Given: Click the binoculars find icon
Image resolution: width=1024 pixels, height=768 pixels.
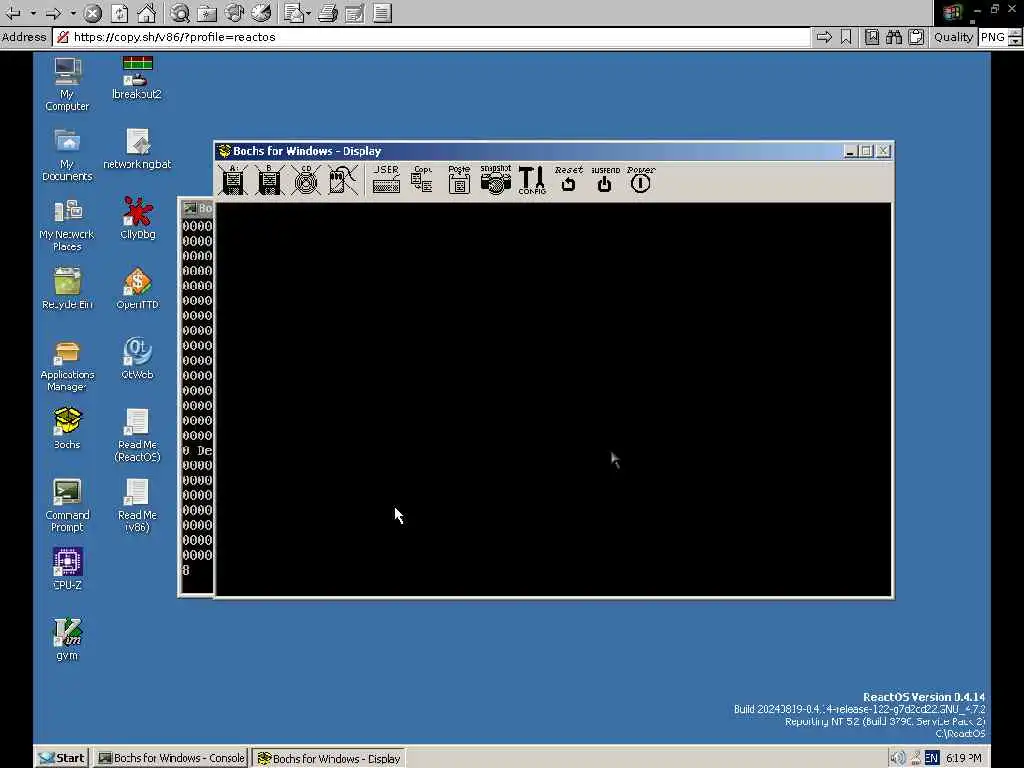Looking at the screenshot, I should tap(894, 37).
